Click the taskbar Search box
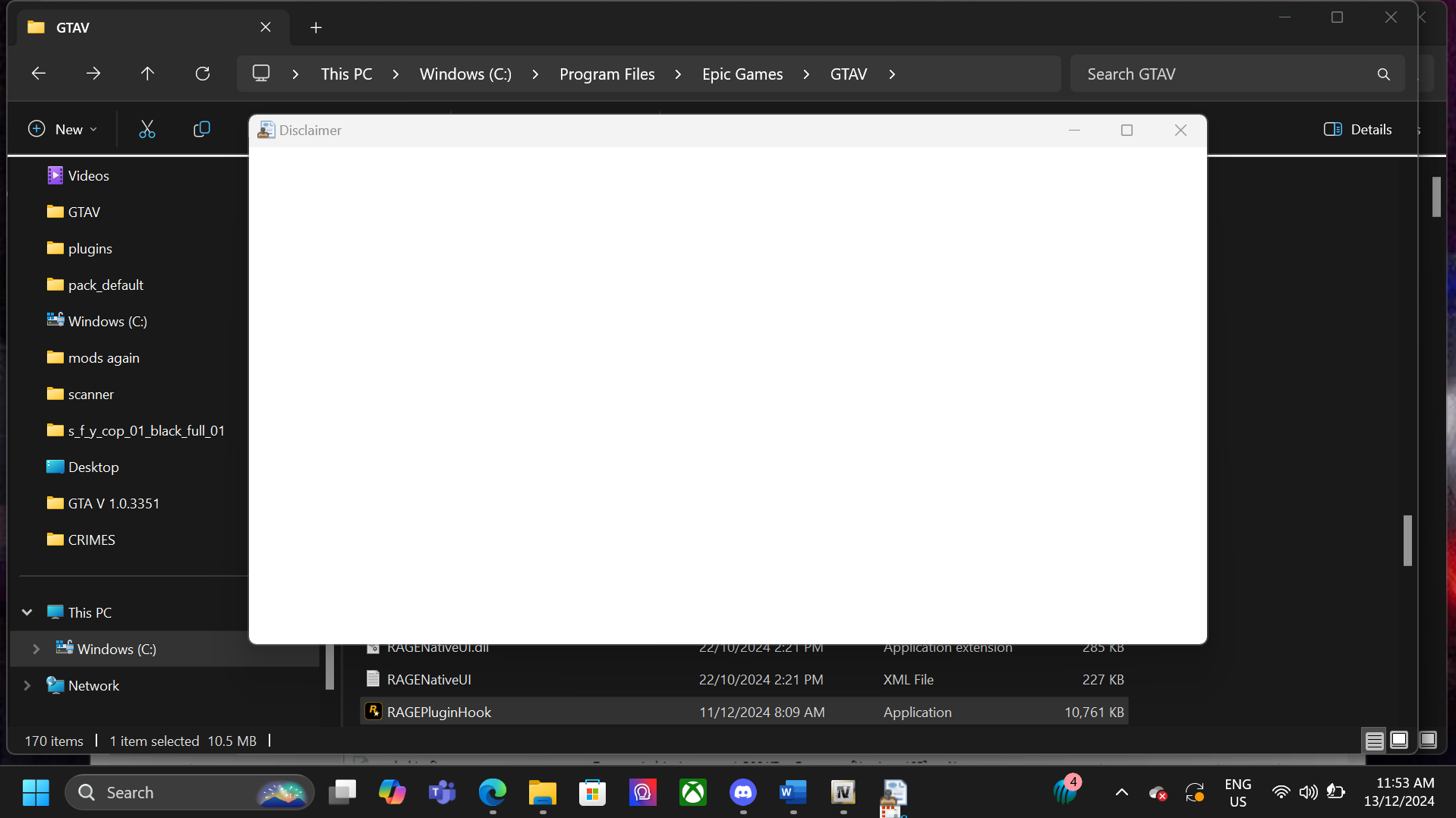1456x818 pixels. [190, 792]
